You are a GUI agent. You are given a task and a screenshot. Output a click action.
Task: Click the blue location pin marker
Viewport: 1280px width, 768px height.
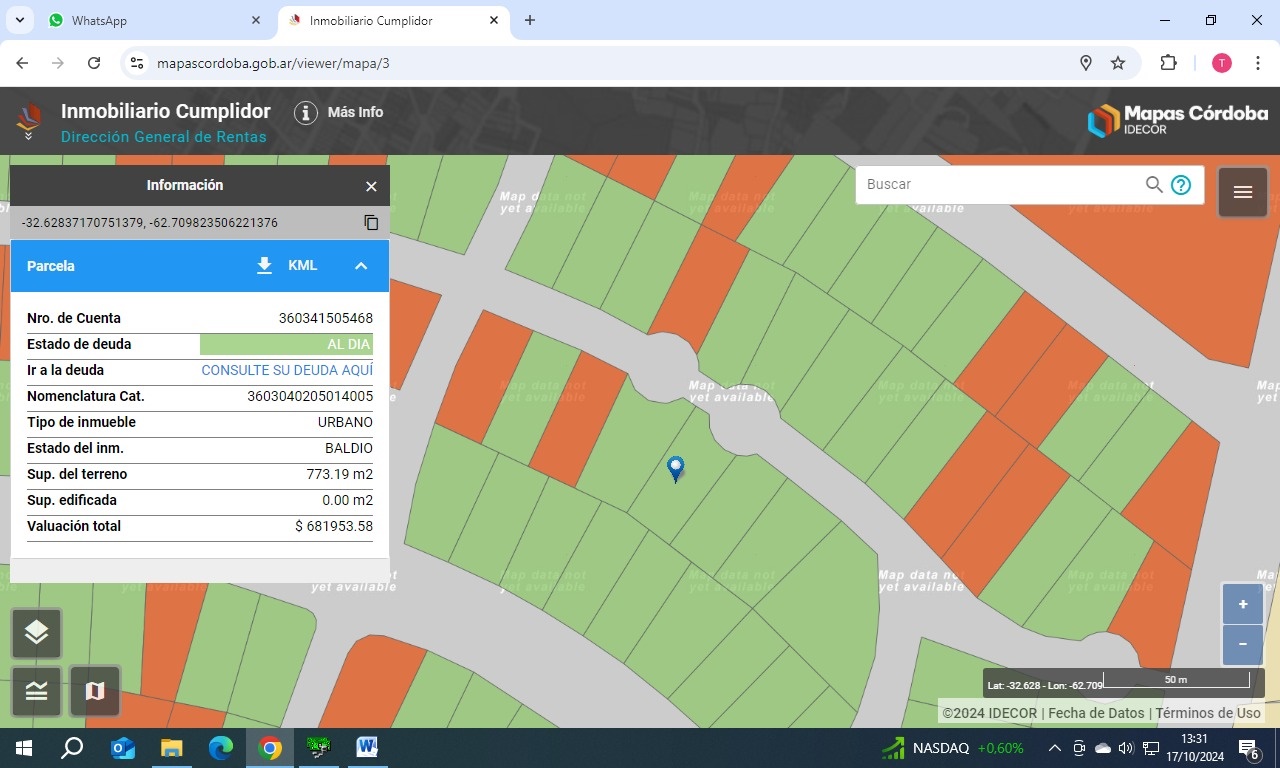pyautogui.click(x=676, y=468)
